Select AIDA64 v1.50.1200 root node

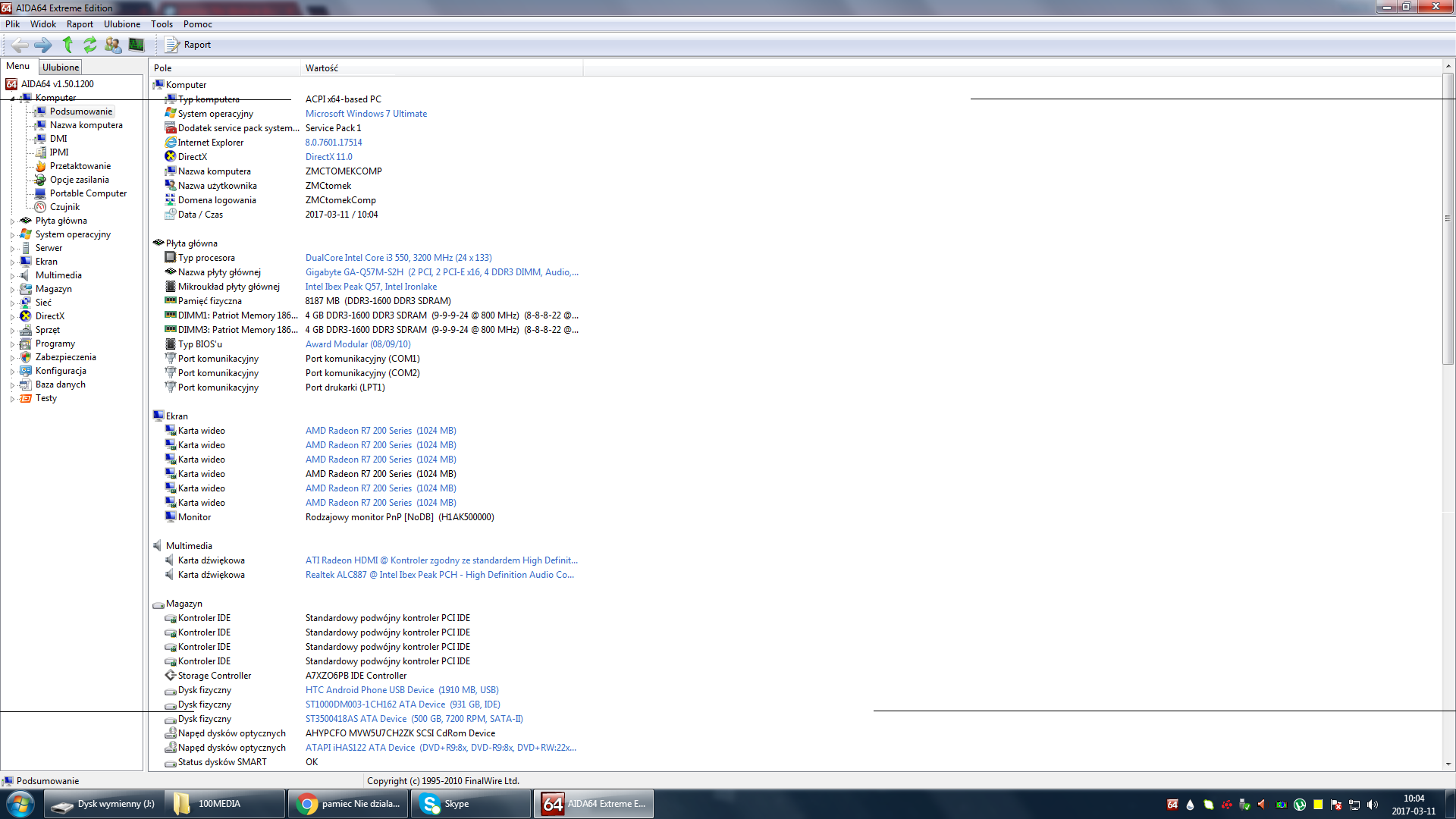pyautogui.click(x=58, y=84)
